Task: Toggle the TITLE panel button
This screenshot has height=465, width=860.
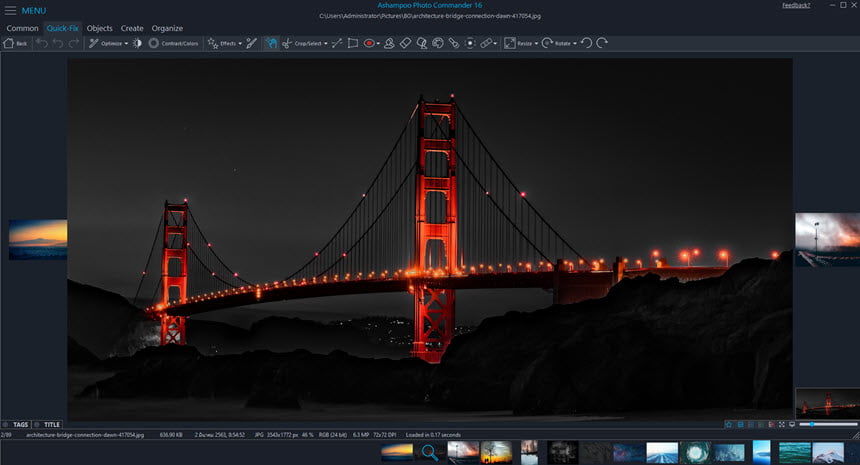Action: pos(48,424)
